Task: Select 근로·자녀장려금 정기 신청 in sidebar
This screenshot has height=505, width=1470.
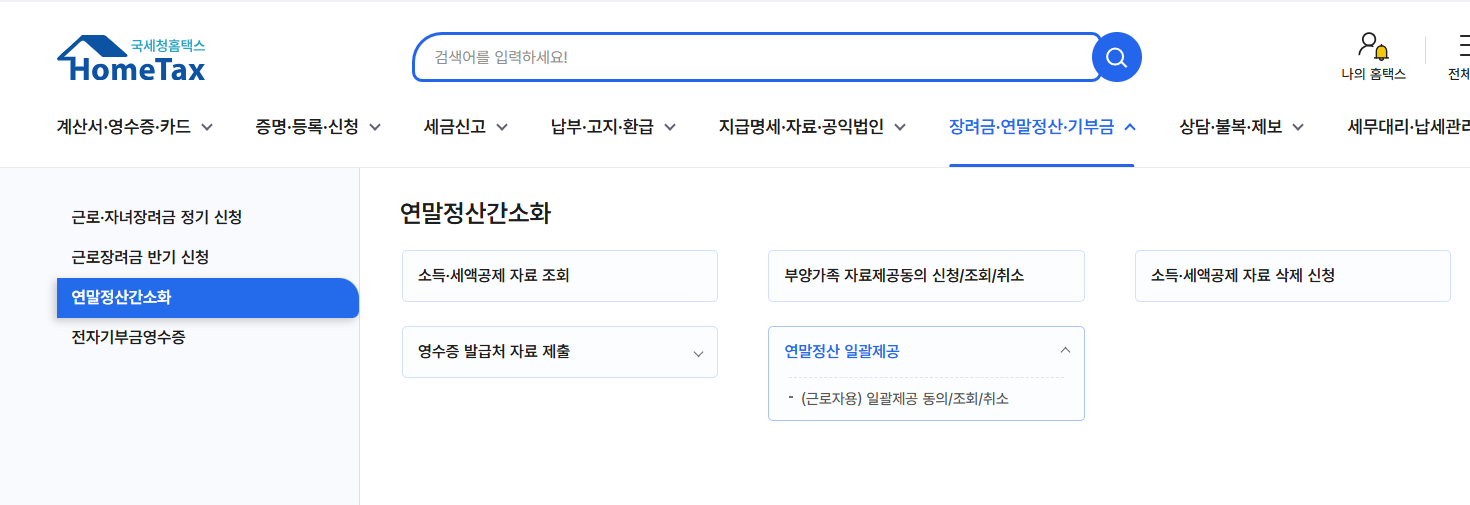Action: [x=157, y=217]
